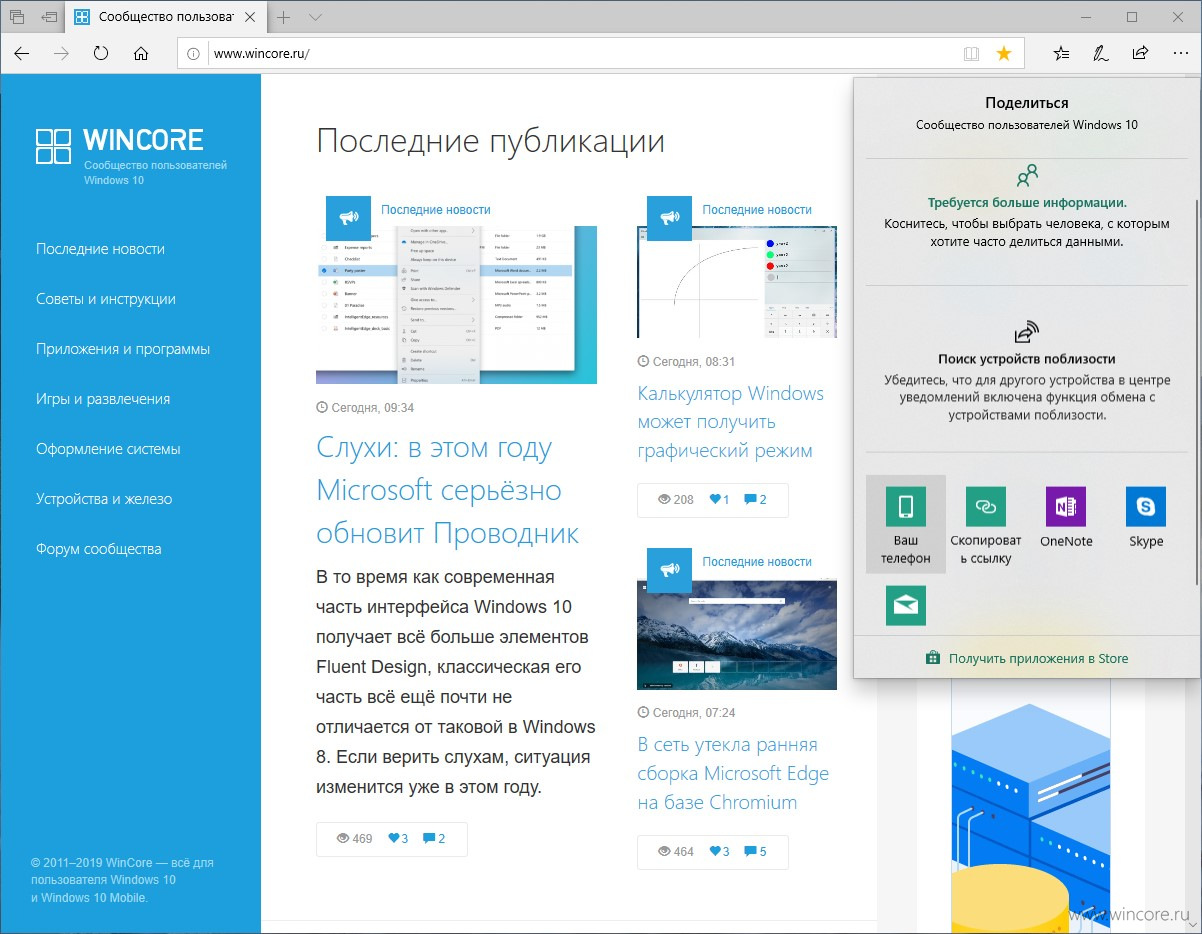Click the site information icon
1202x934 pixels.
tap(194, 54)
